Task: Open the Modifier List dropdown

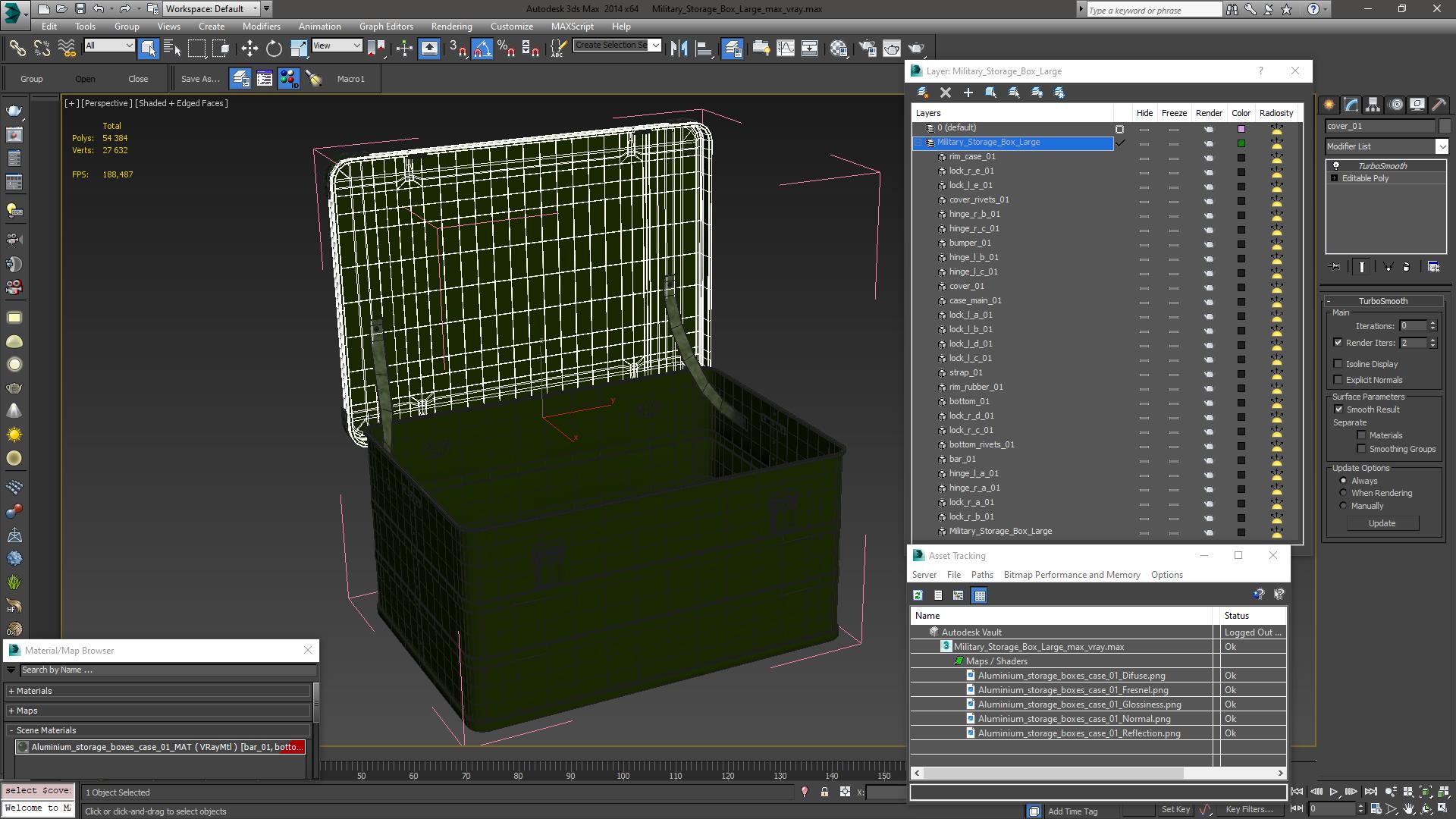Action: (x=1442, y=146)
